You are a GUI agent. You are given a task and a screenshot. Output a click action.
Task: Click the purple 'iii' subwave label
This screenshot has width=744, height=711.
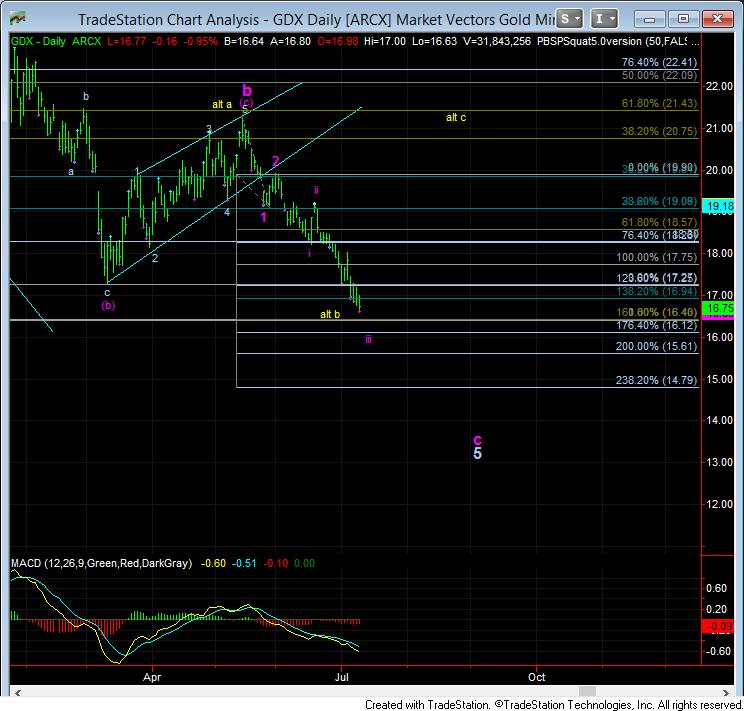[368, 339]
